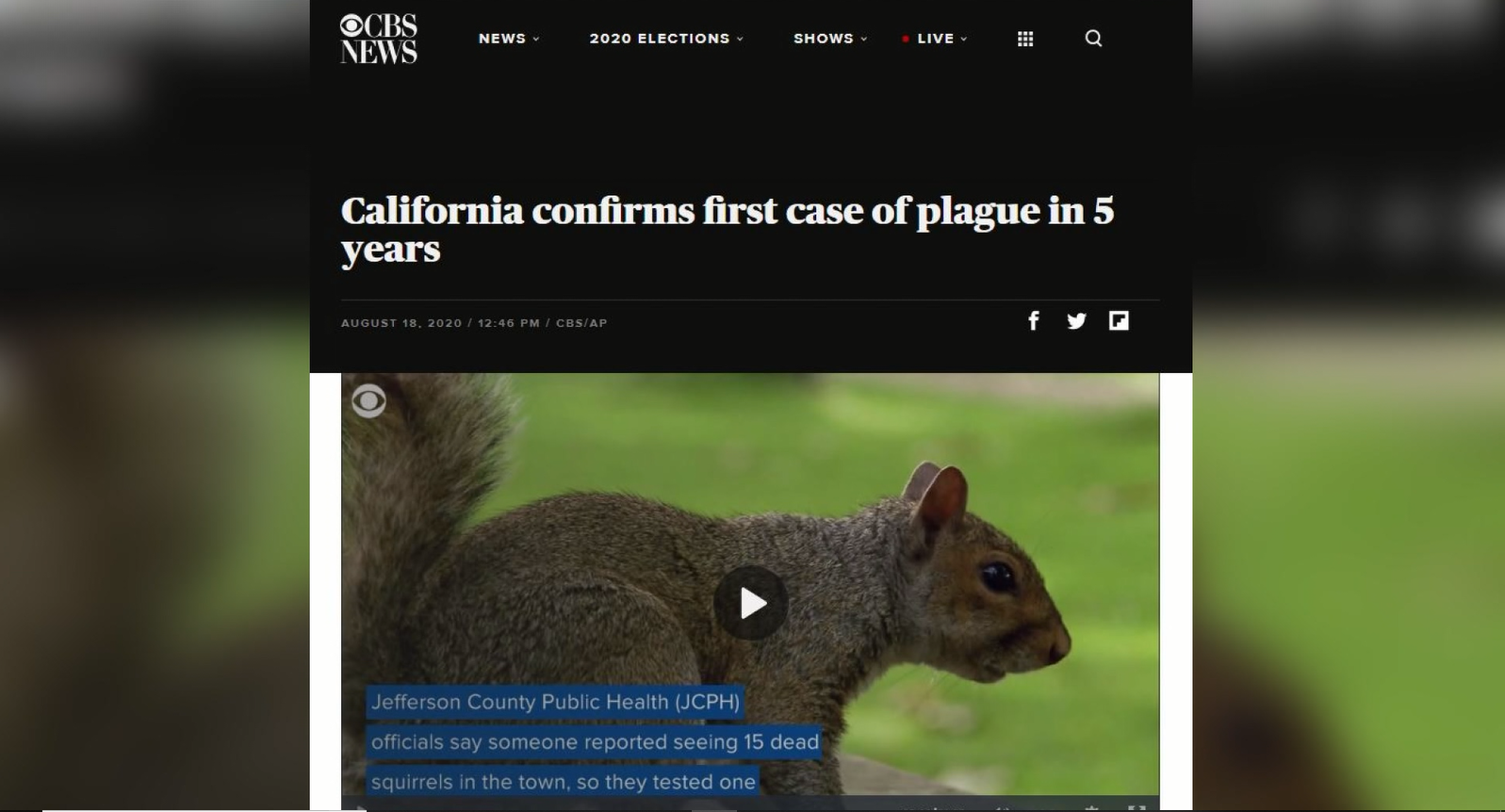Select the 2020 Elections menu item

[660, 39]
